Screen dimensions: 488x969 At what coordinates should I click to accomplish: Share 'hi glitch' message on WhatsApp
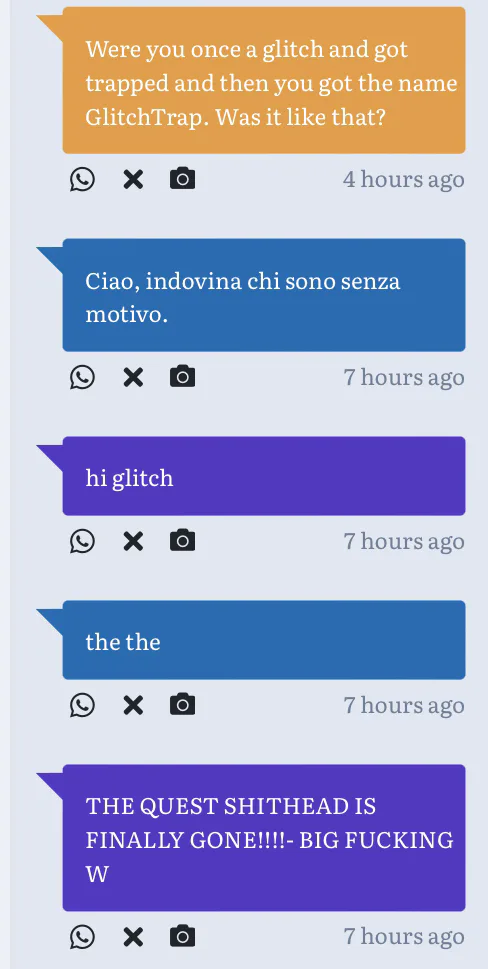[x=82, y=541]
